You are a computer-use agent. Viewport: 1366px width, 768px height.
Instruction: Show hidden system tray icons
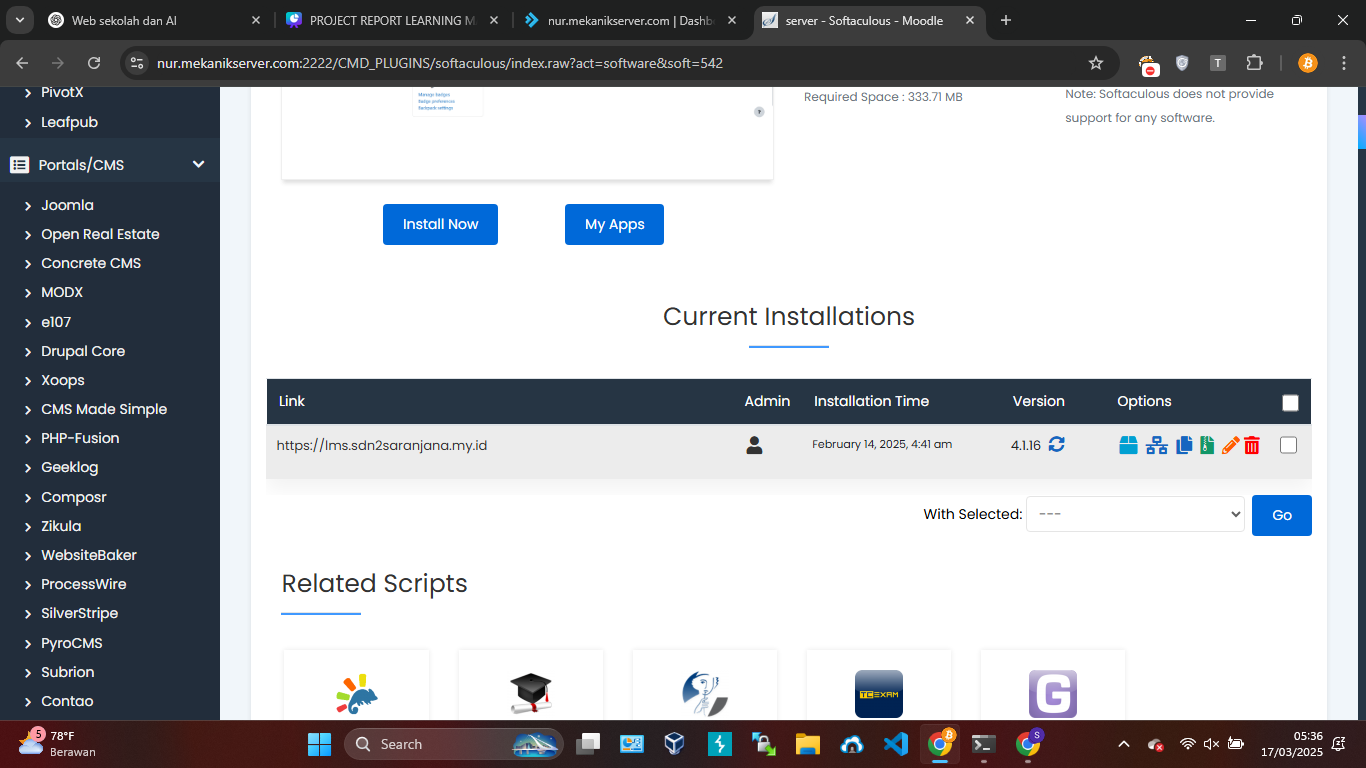[x=1123, y=744]
